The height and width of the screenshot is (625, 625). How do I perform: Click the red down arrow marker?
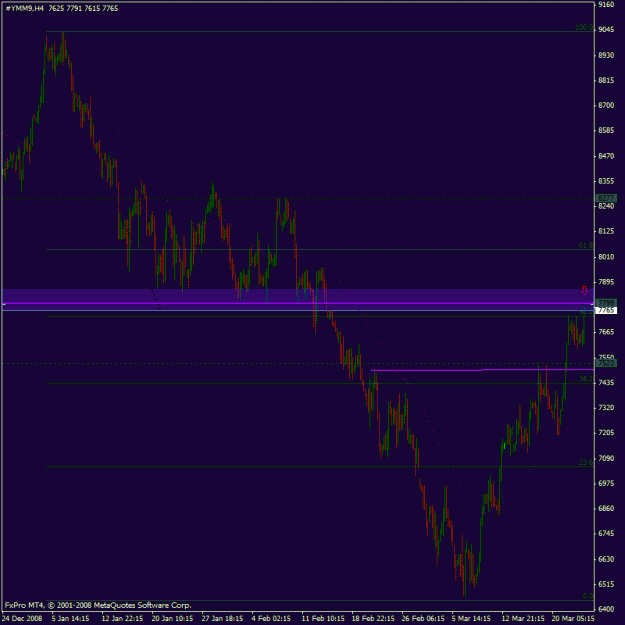click(584, 290)
